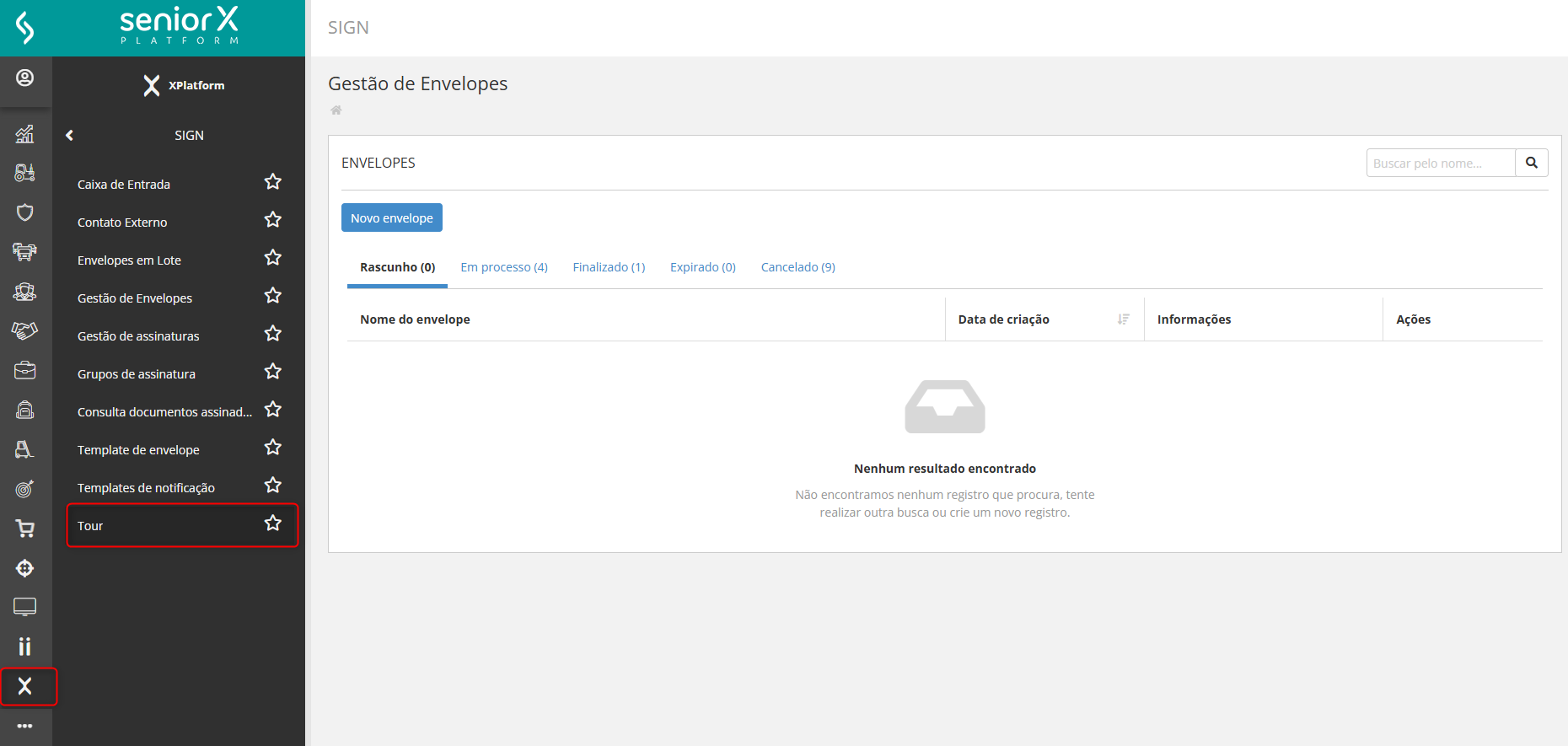Show more modules via ellipsis icon
The width and height of the screenshot is (1568, 746).
25,726
